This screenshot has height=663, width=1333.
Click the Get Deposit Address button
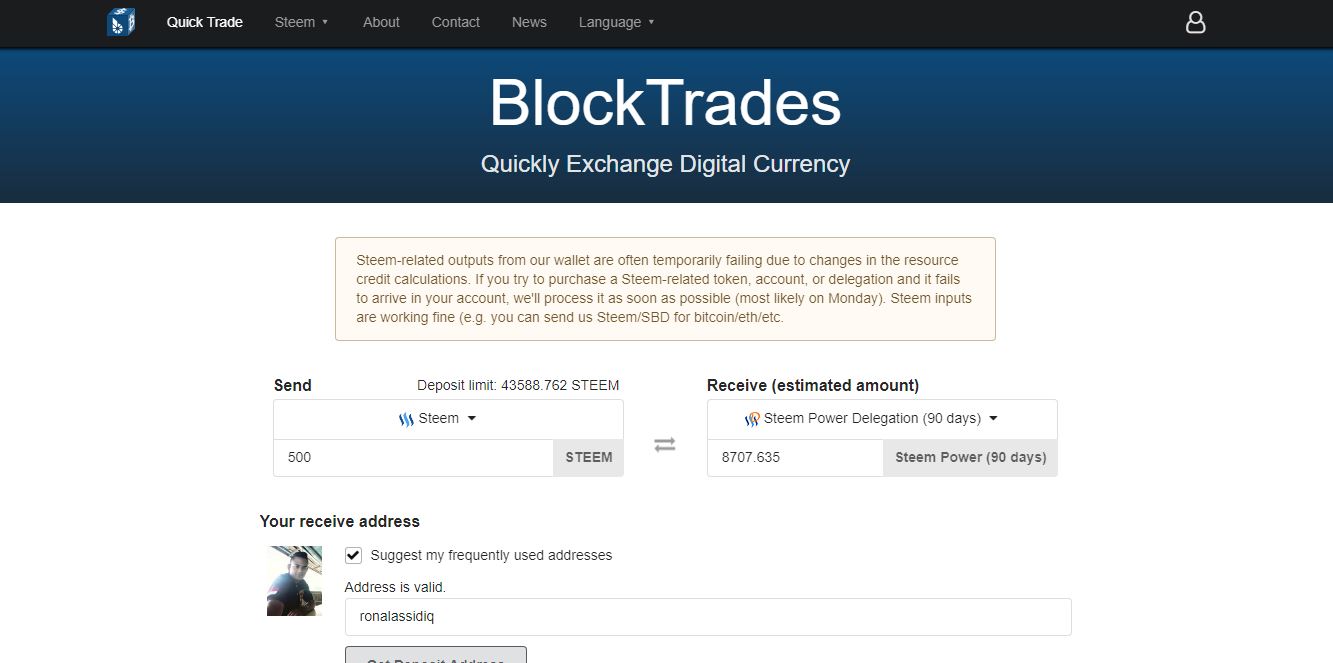pos(436,655)
